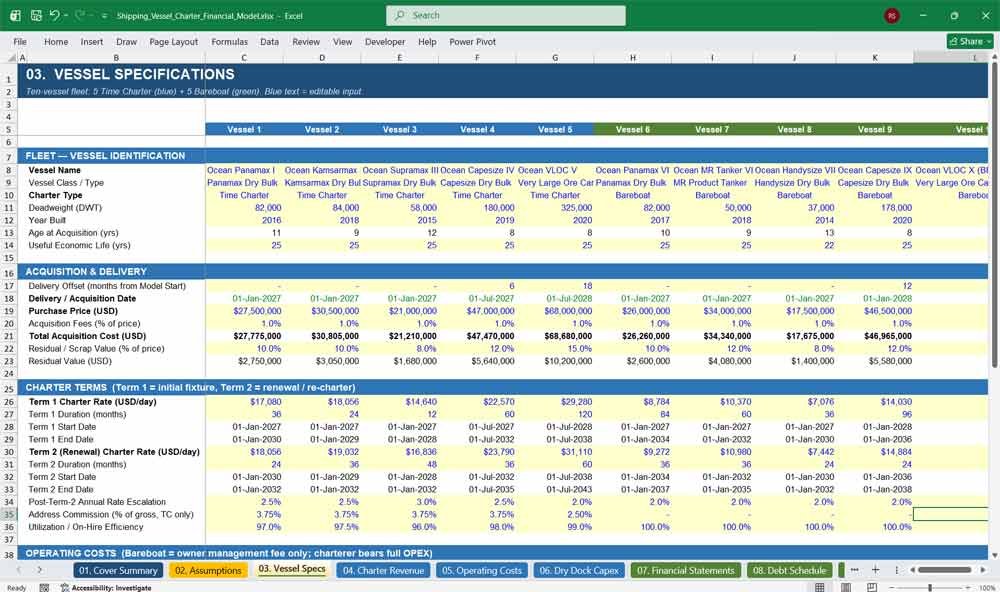1000x592 pixels.
Task: Switch to Page Layout view icon
Action: (x=845, y=587)
